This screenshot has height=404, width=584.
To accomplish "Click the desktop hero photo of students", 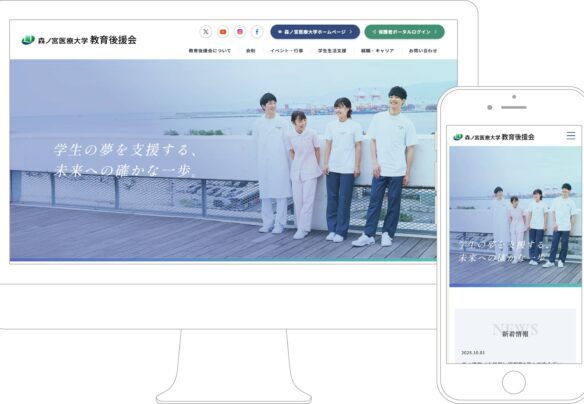I will [x=234, y=160].
